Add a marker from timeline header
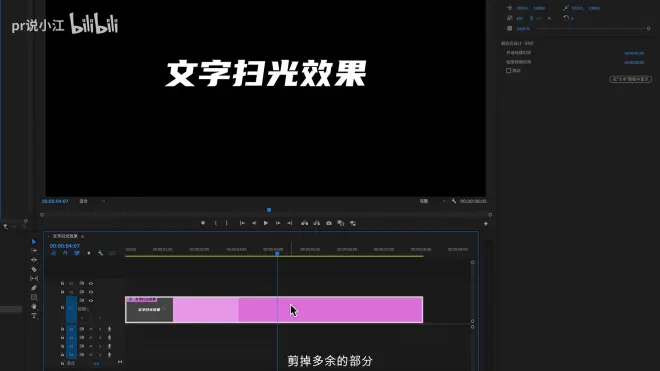This screenshot has width=660, height=371. [88, 253]
